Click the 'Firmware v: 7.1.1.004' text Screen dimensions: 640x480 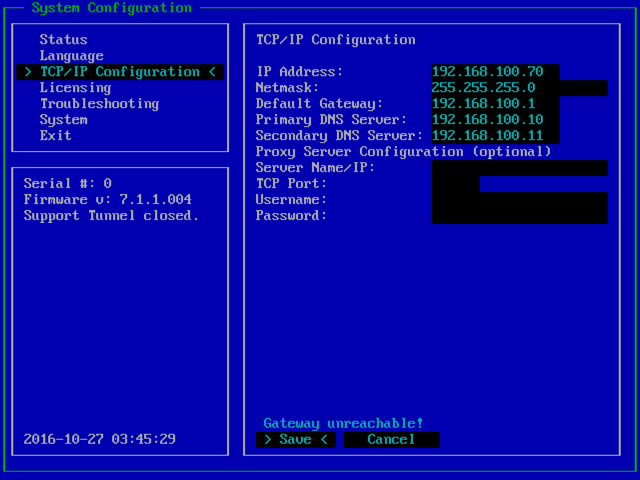[x=107, y=200]
